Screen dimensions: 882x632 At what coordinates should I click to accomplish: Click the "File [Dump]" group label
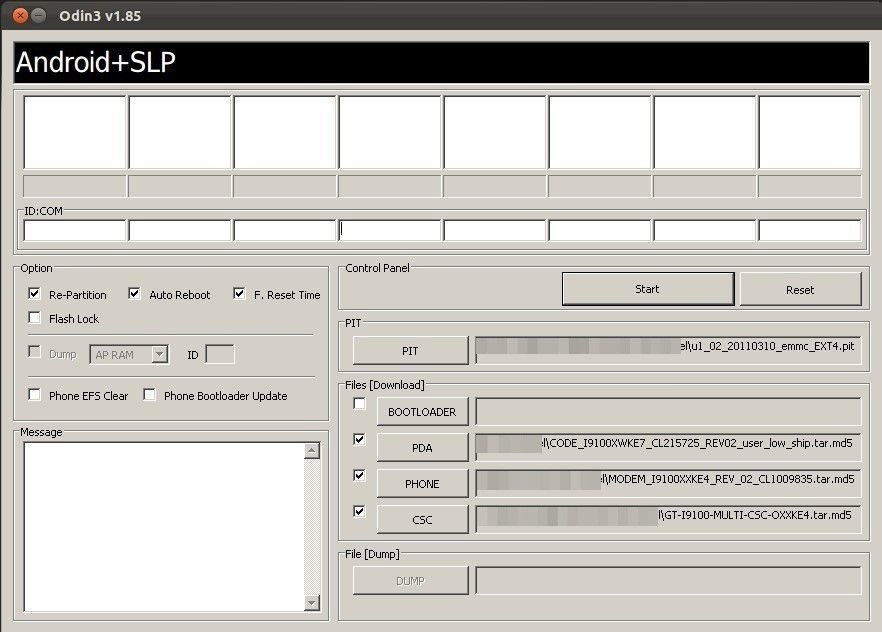[x=372, y=554]
